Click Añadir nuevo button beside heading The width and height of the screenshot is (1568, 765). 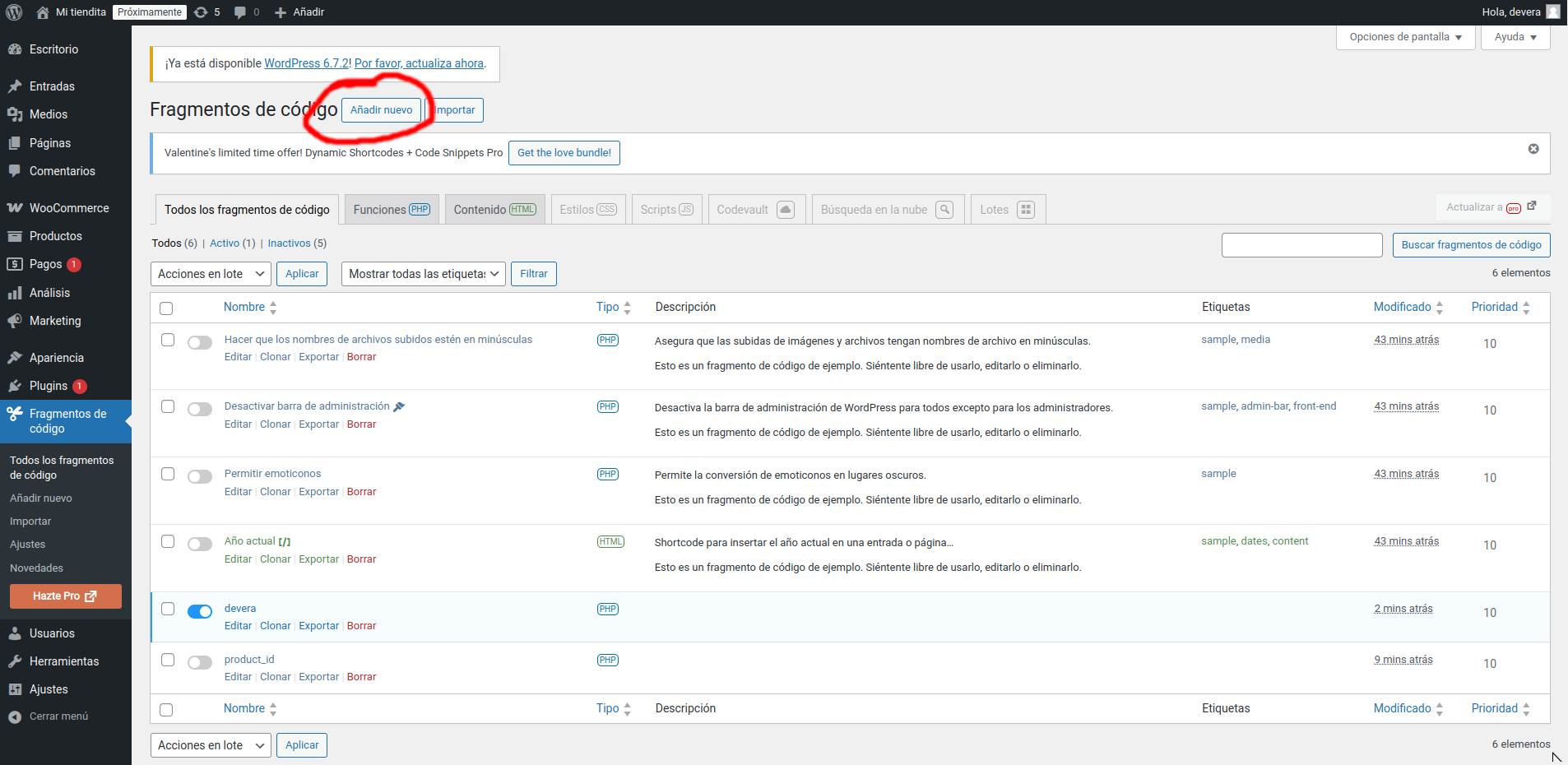tap(381, 110)
